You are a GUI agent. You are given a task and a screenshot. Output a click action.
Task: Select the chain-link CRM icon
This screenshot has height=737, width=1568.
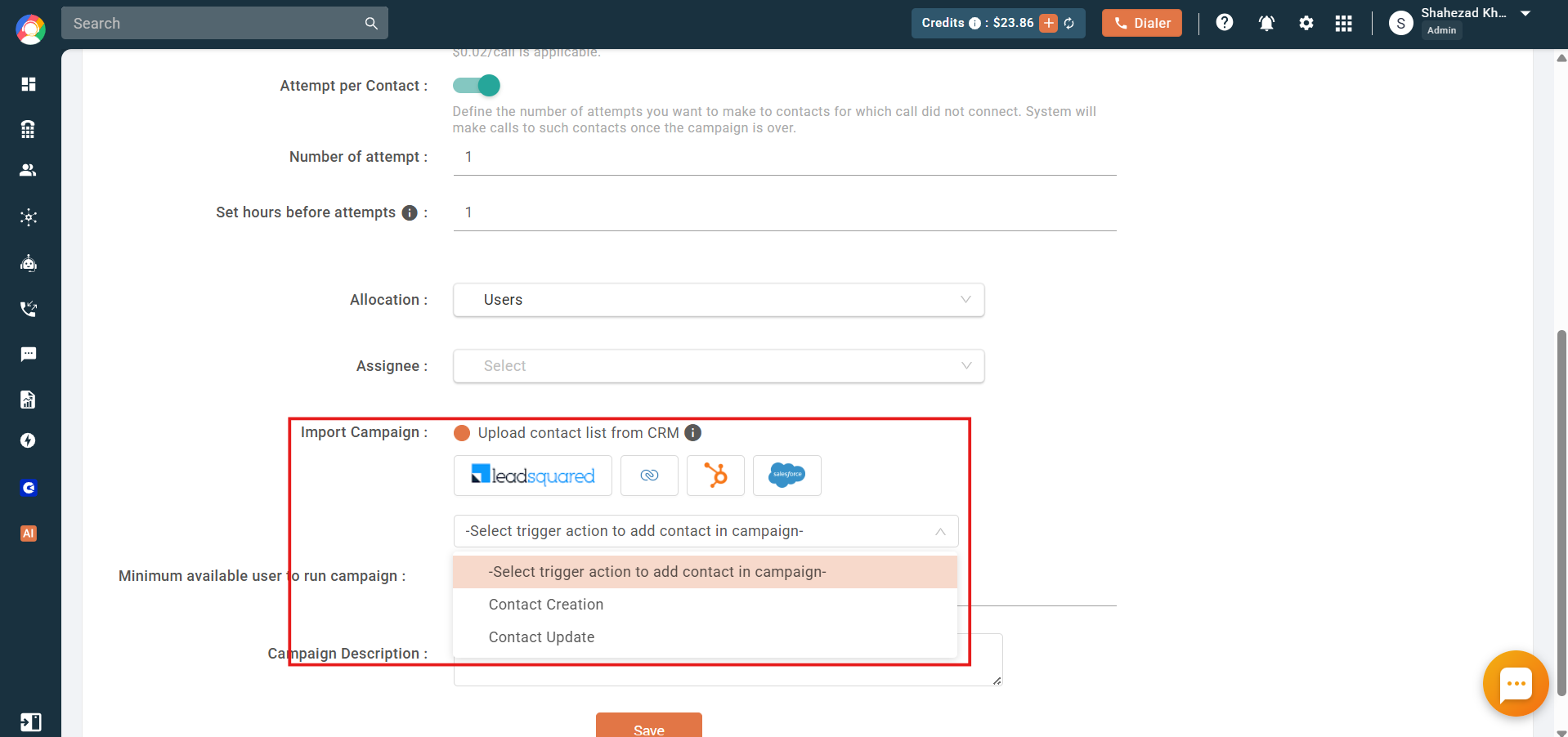pos(649,476)
